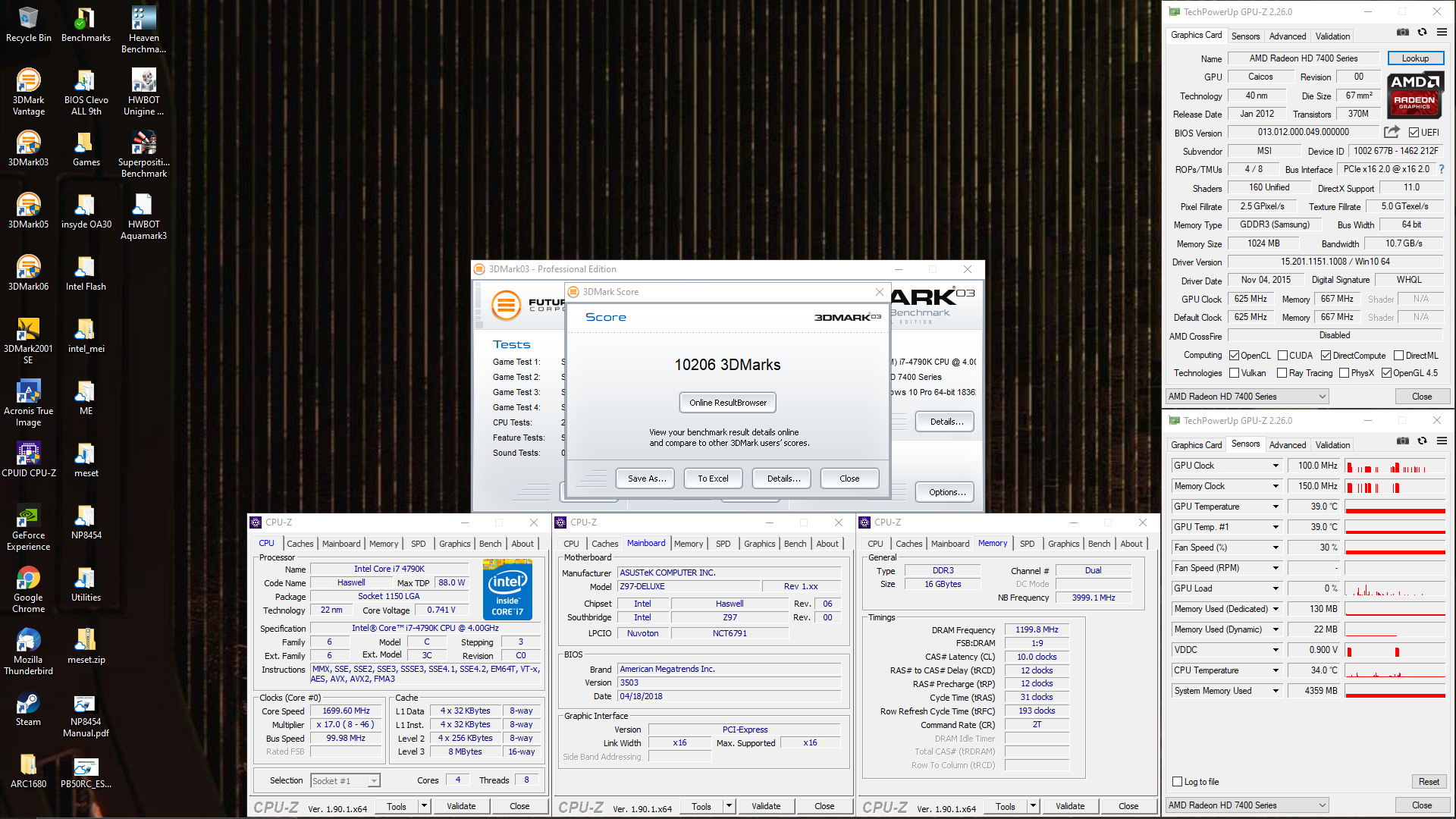Open the Recycle Bin desktop icon
Image resolution: width=1456 pixels, height=819 pixels.
[28, 24]
